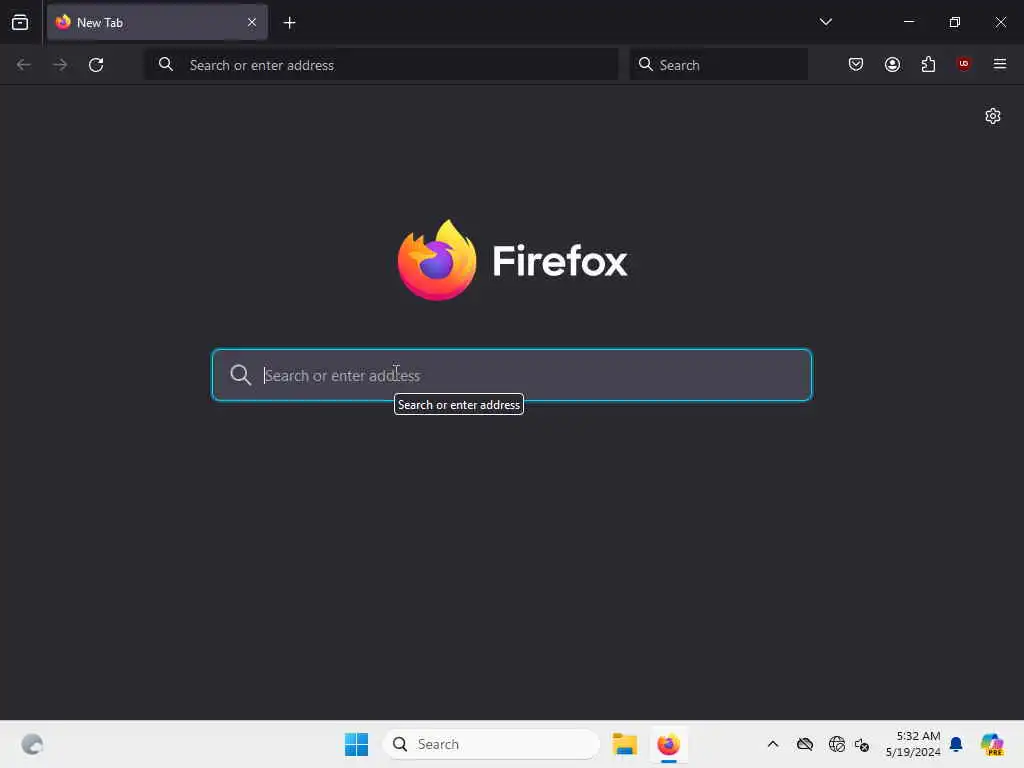
Task: Restore down the Firefox window
Action: click(x=954, y=22)
